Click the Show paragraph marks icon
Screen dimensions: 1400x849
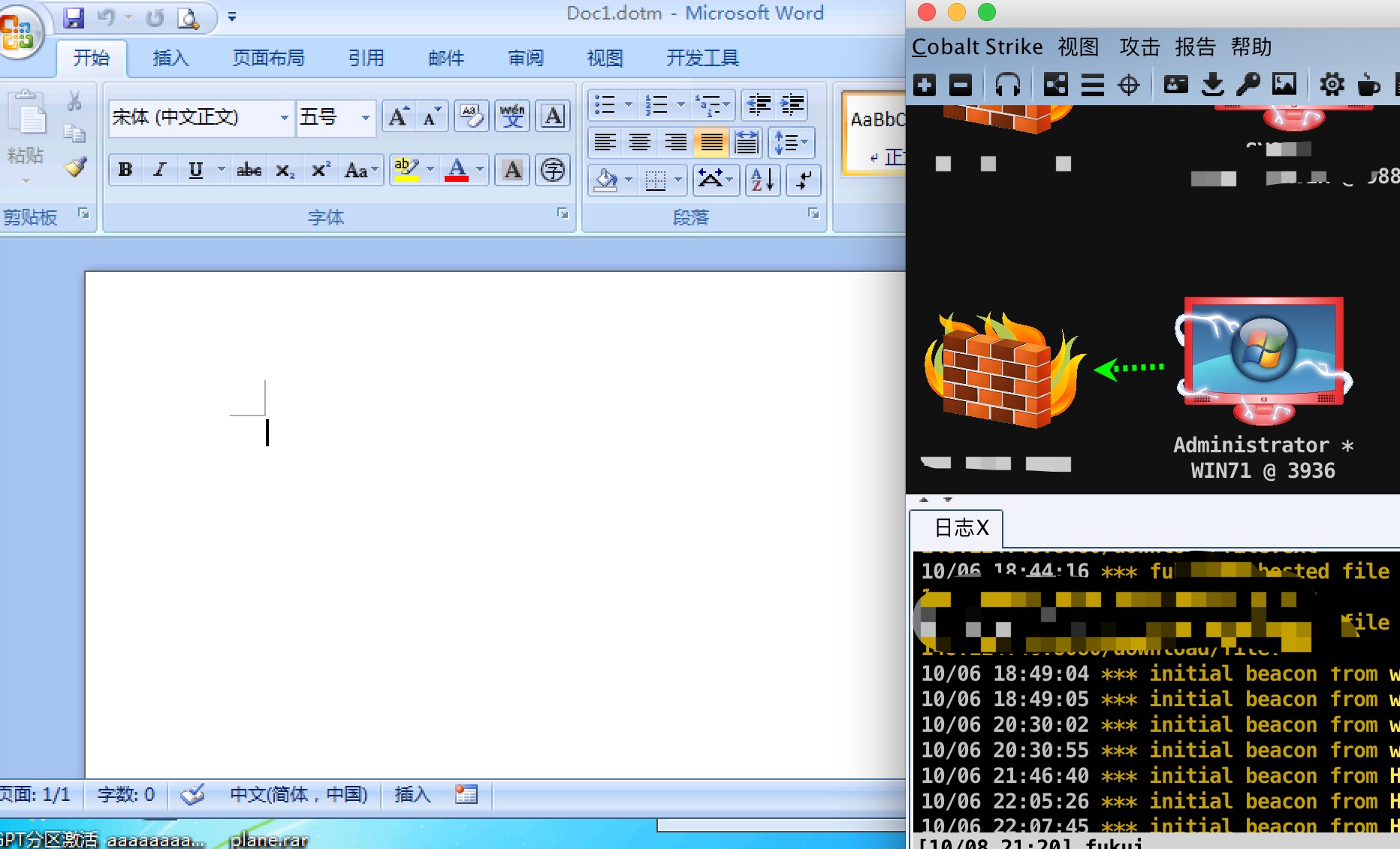[803, 180]
